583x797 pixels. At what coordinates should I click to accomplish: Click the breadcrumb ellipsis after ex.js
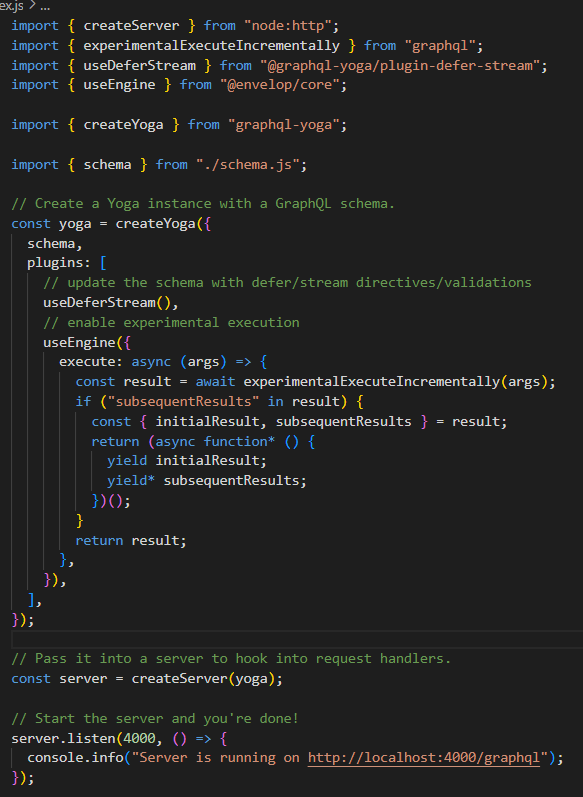45,7
